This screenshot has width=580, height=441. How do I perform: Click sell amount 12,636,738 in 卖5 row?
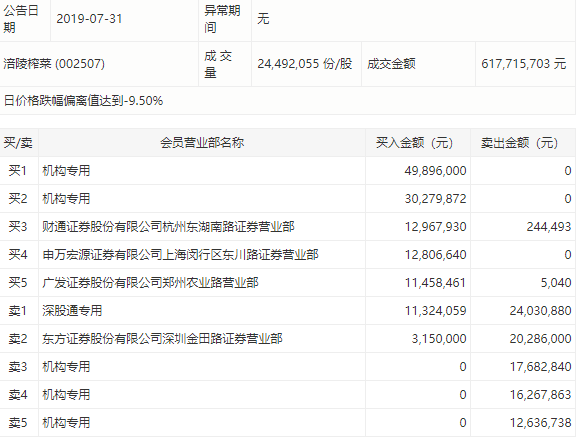(x=540, y=423)
